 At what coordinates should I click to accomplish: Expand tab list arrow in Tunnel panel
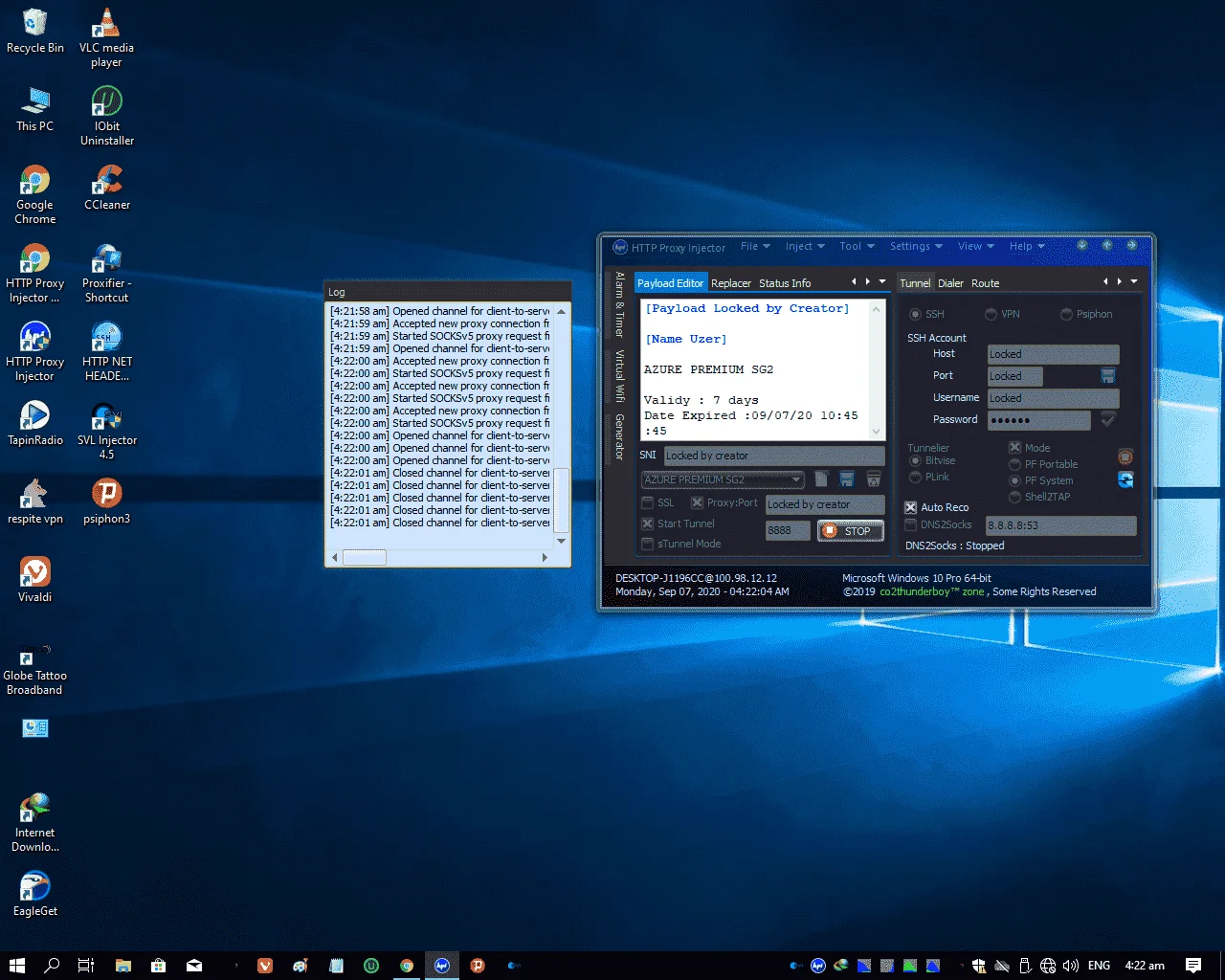[x=1134, y=281]
